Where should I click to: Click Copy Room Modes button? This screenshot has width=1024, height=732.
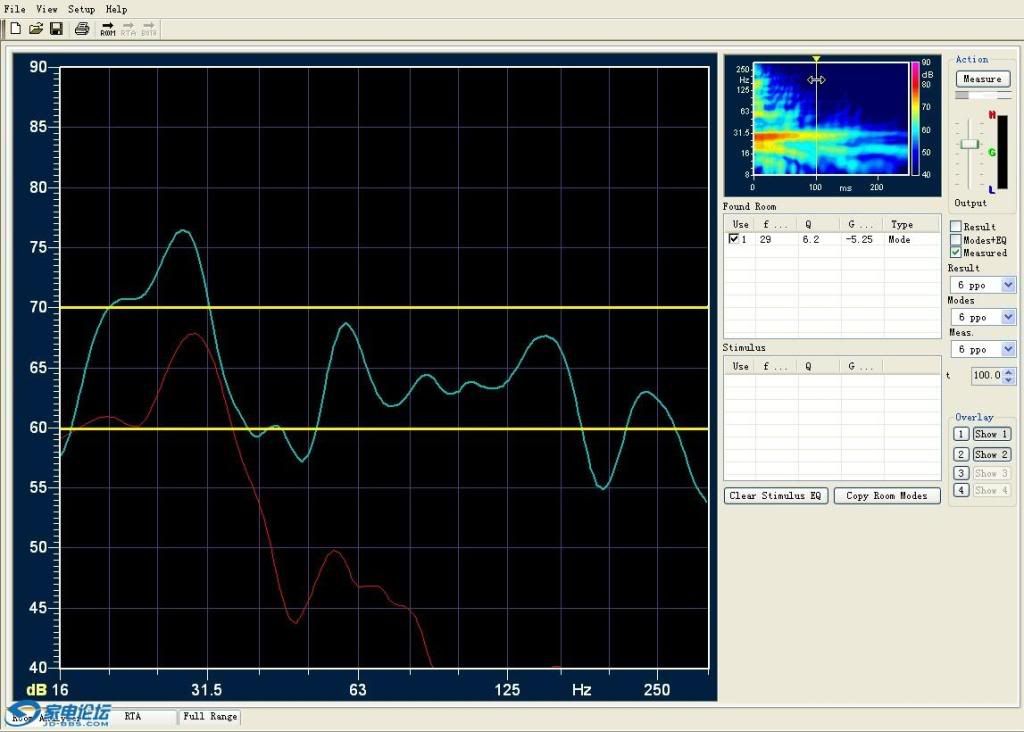pos(887,496)
